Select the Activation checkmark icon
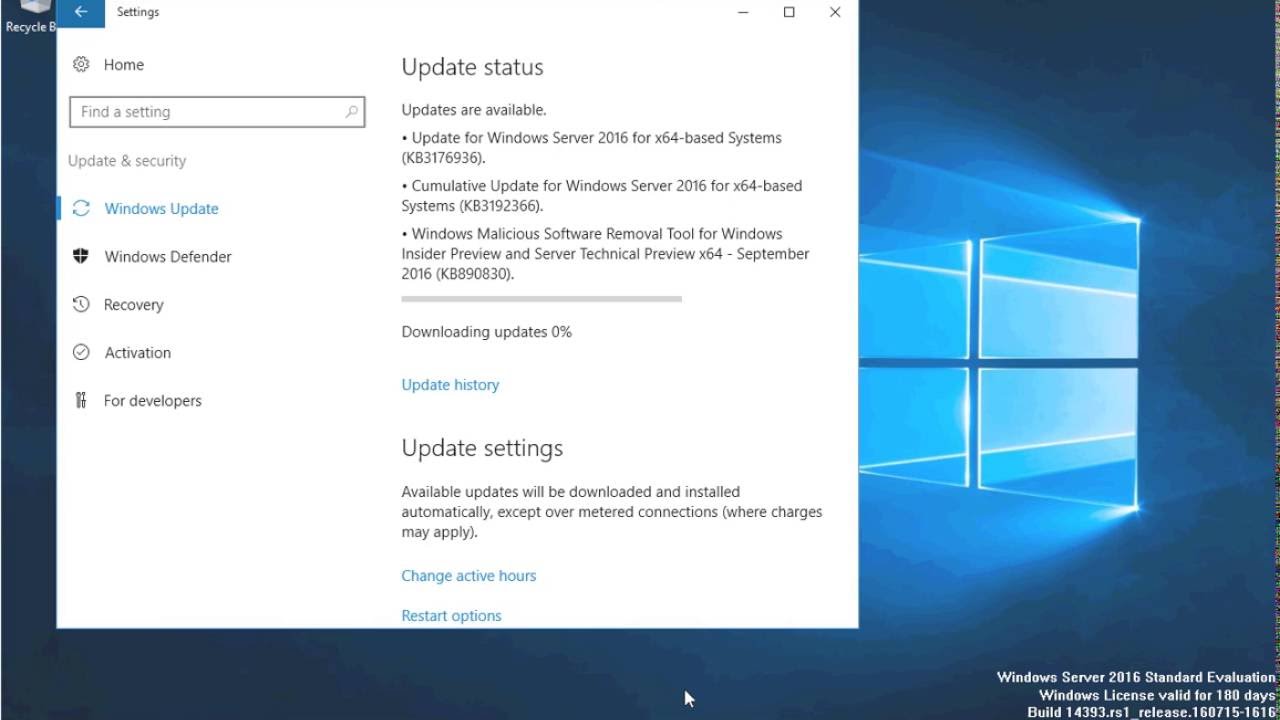Image resolution: width=1280 pixels, height=720 pixels. pyautogui.click(x=81, y=352)
